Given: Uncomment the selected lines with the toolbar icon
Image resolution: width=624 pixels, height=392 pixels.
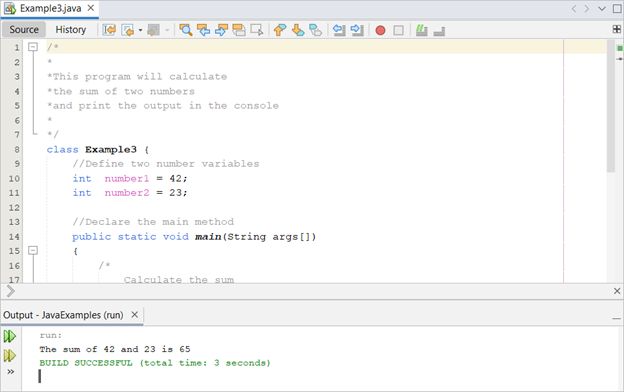Looking at the screenshot, I should [439, 31].
